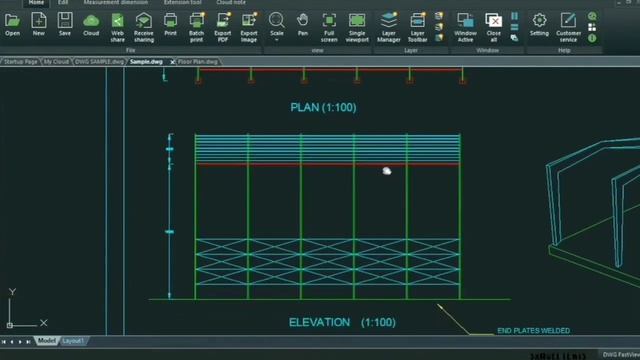Open Extension tool ribbon tab
This screenshot has height=360, width=640.
click(x=182, y=2)
